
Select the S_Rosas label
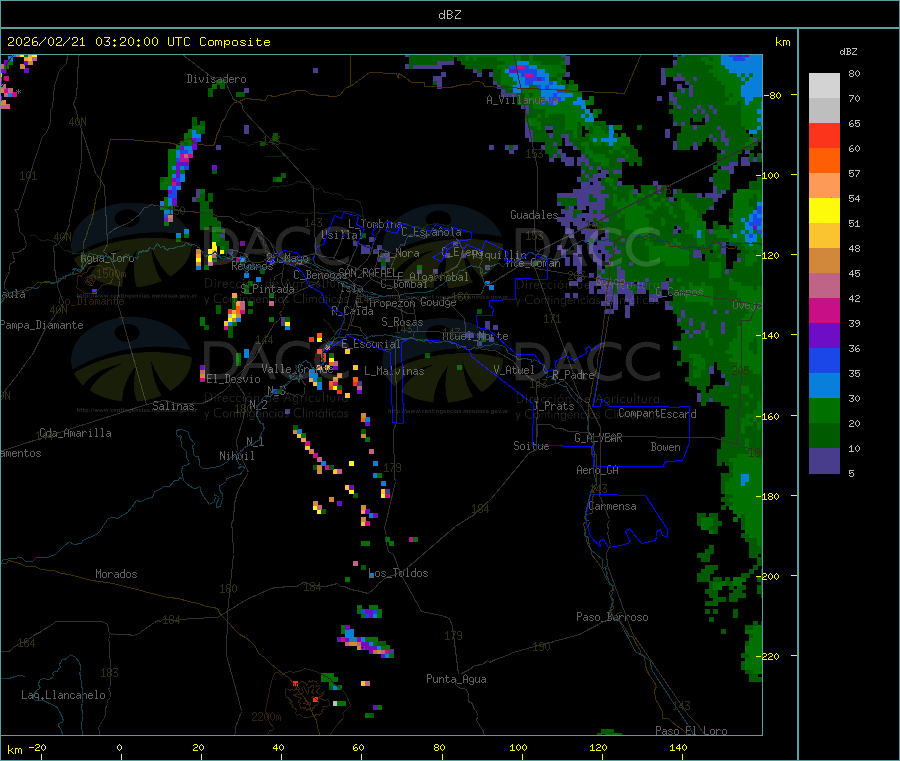(x=402, y=322)
